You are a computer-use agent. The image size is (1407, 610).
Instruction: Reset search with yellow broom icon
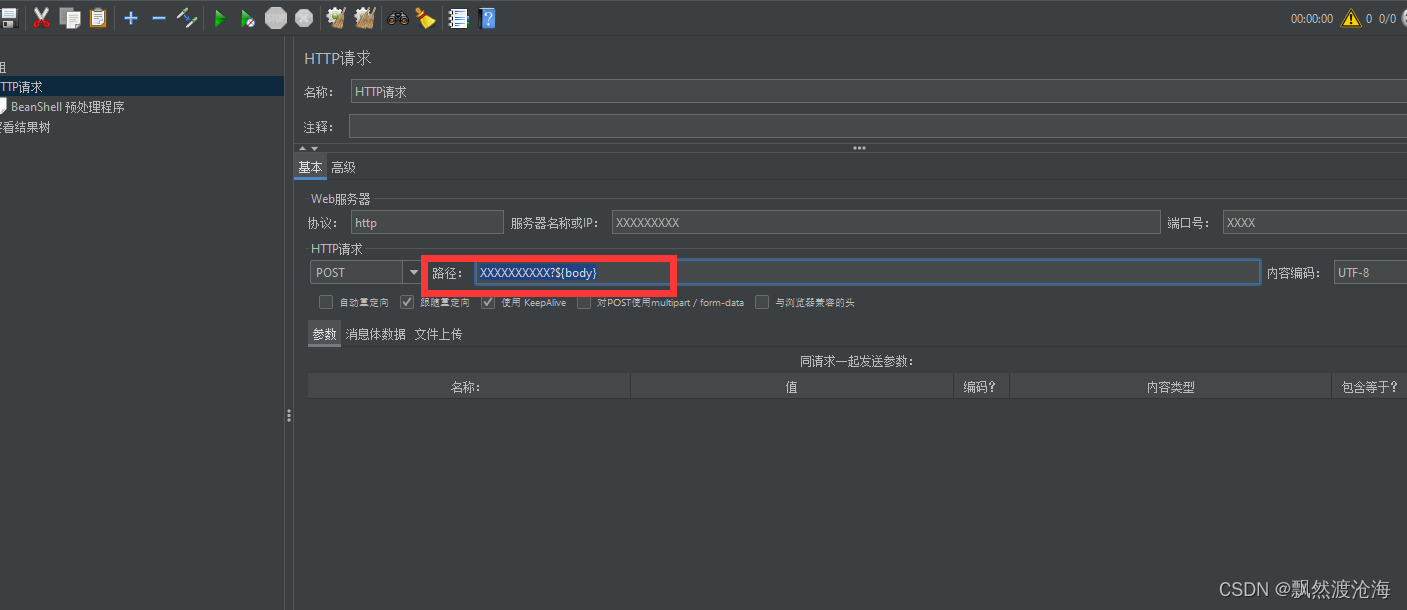(426, 18)
